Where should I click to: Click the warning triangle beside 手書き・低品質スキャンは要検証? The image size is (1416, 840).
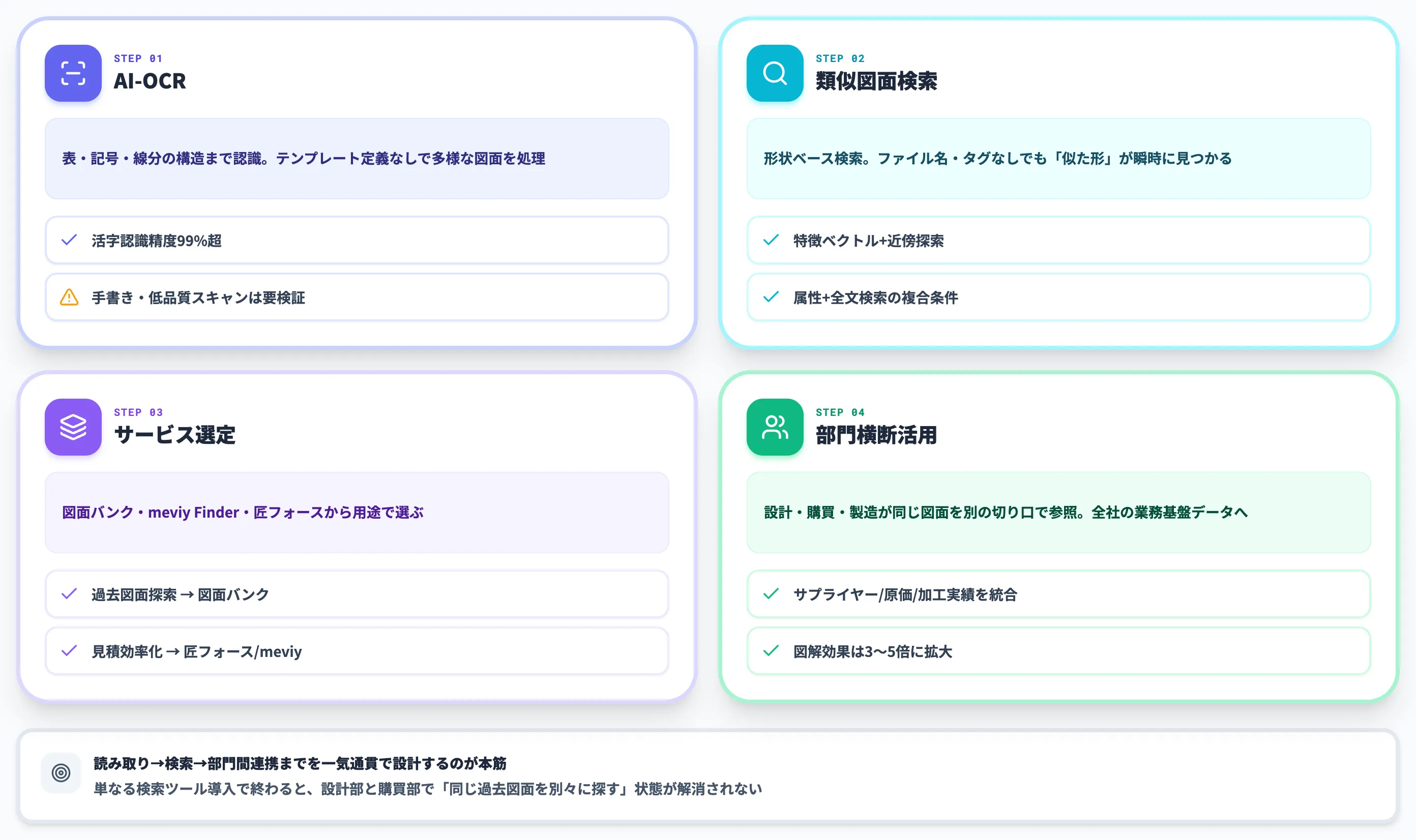[x=69, y=297]
